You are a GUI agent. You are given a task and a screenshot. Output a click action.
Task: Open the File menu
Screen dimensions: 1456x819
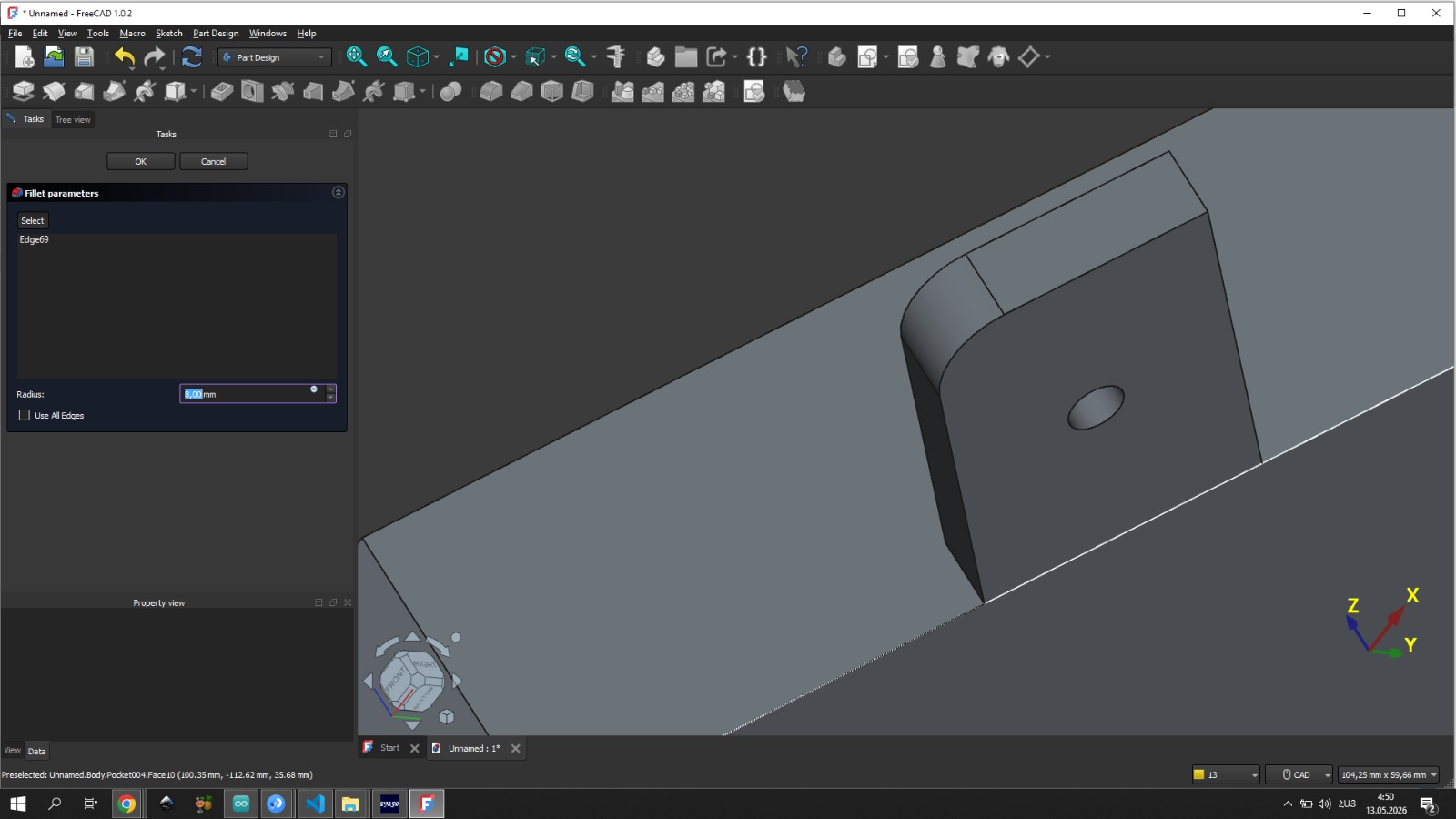(15, 34)
